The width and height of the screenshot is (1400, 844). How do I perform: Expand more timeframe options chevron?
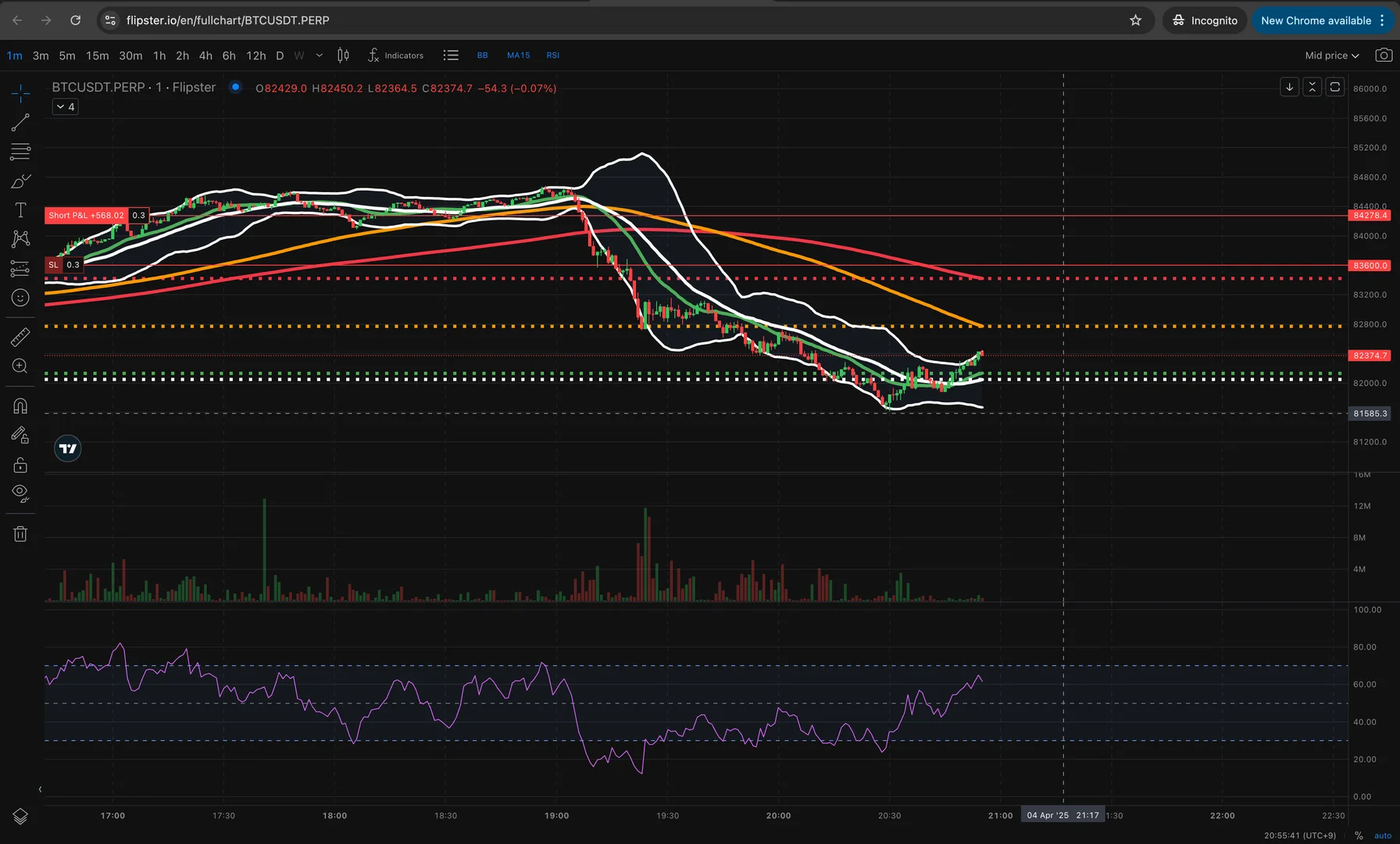(x=319, y=55)
